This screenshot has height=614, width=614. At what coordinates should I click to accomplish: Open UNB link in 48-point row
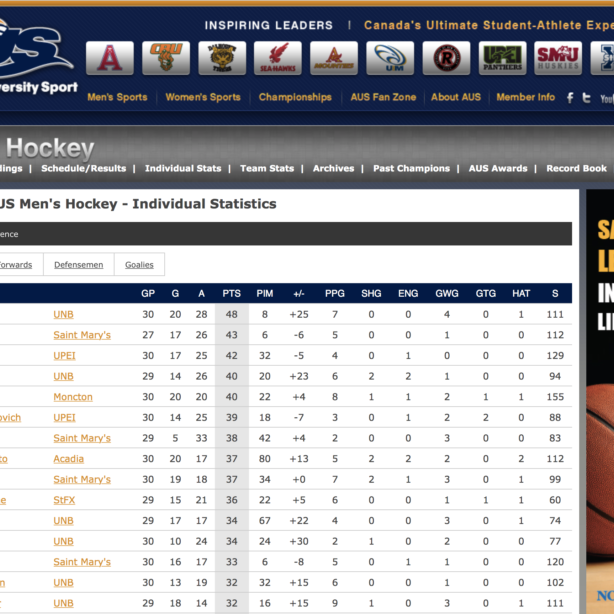63,314
